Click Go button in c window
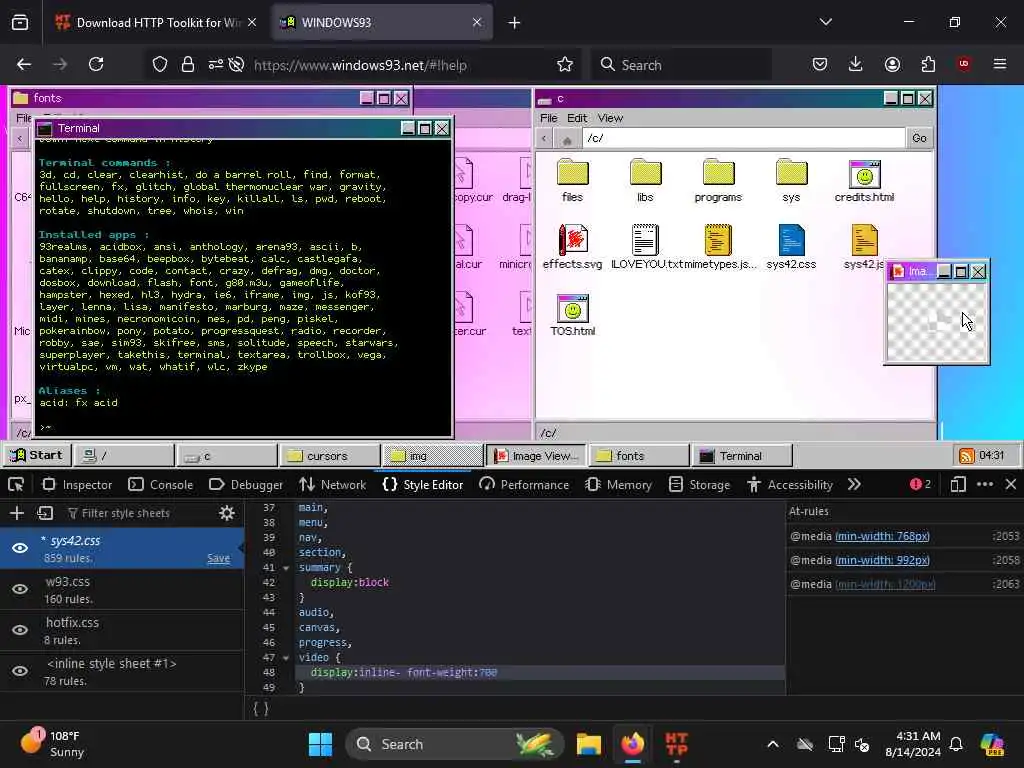1024x768 pixels. tap(919, 138)
